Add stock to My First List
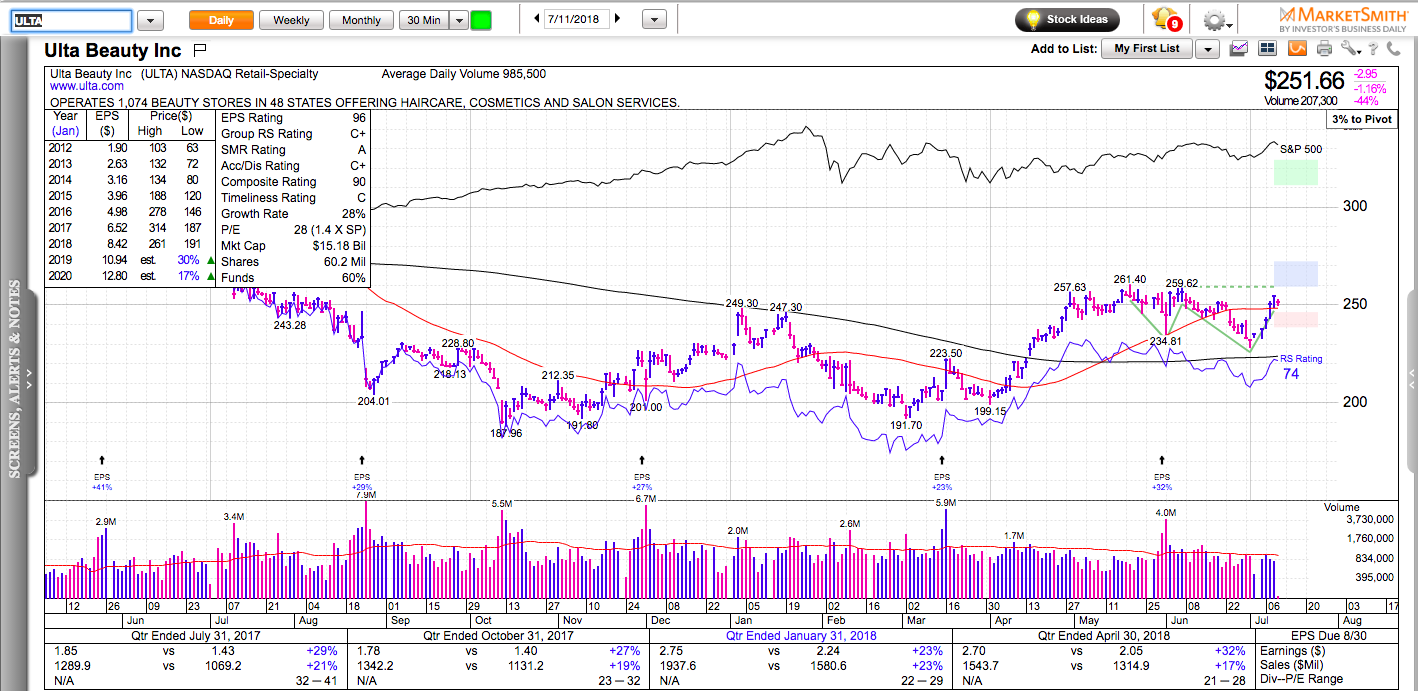Image resolution: width=1418 pixels, height=691 pixels. [1147, 49]
